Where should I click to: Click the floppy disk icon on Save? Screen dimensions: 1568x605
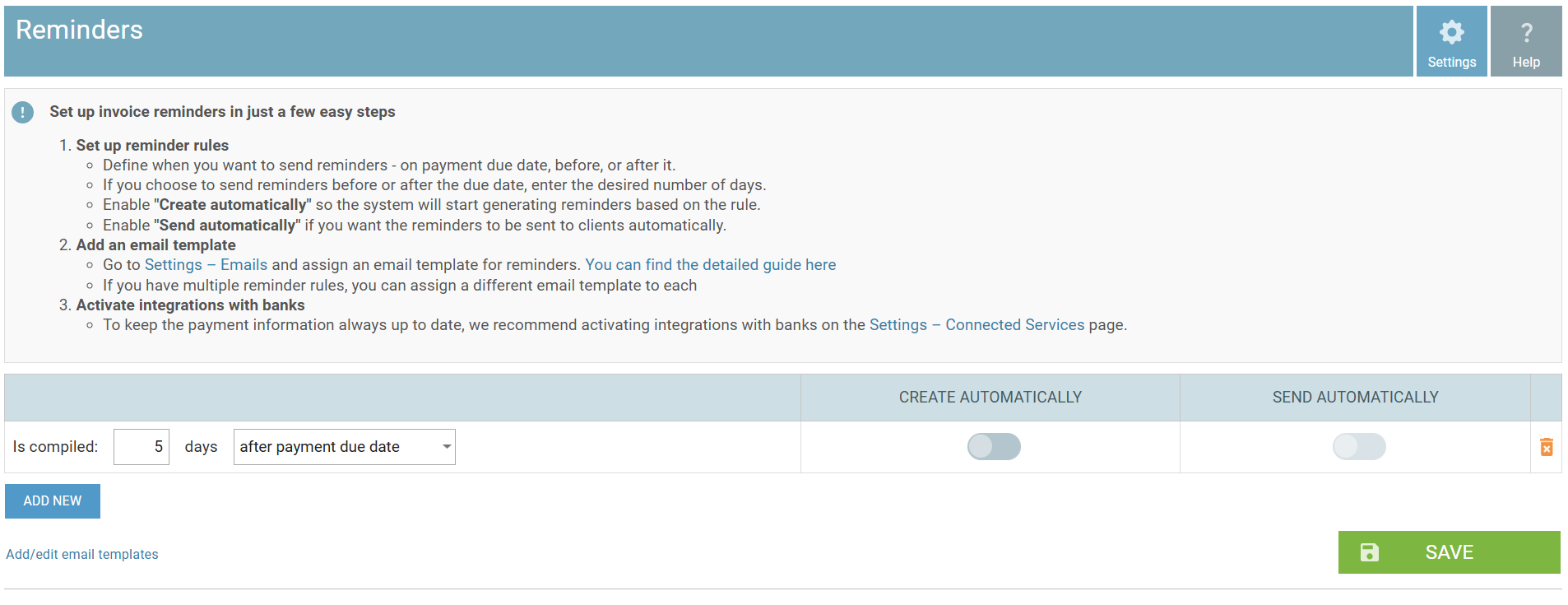pyautogui.click(x=1369, y=552)
